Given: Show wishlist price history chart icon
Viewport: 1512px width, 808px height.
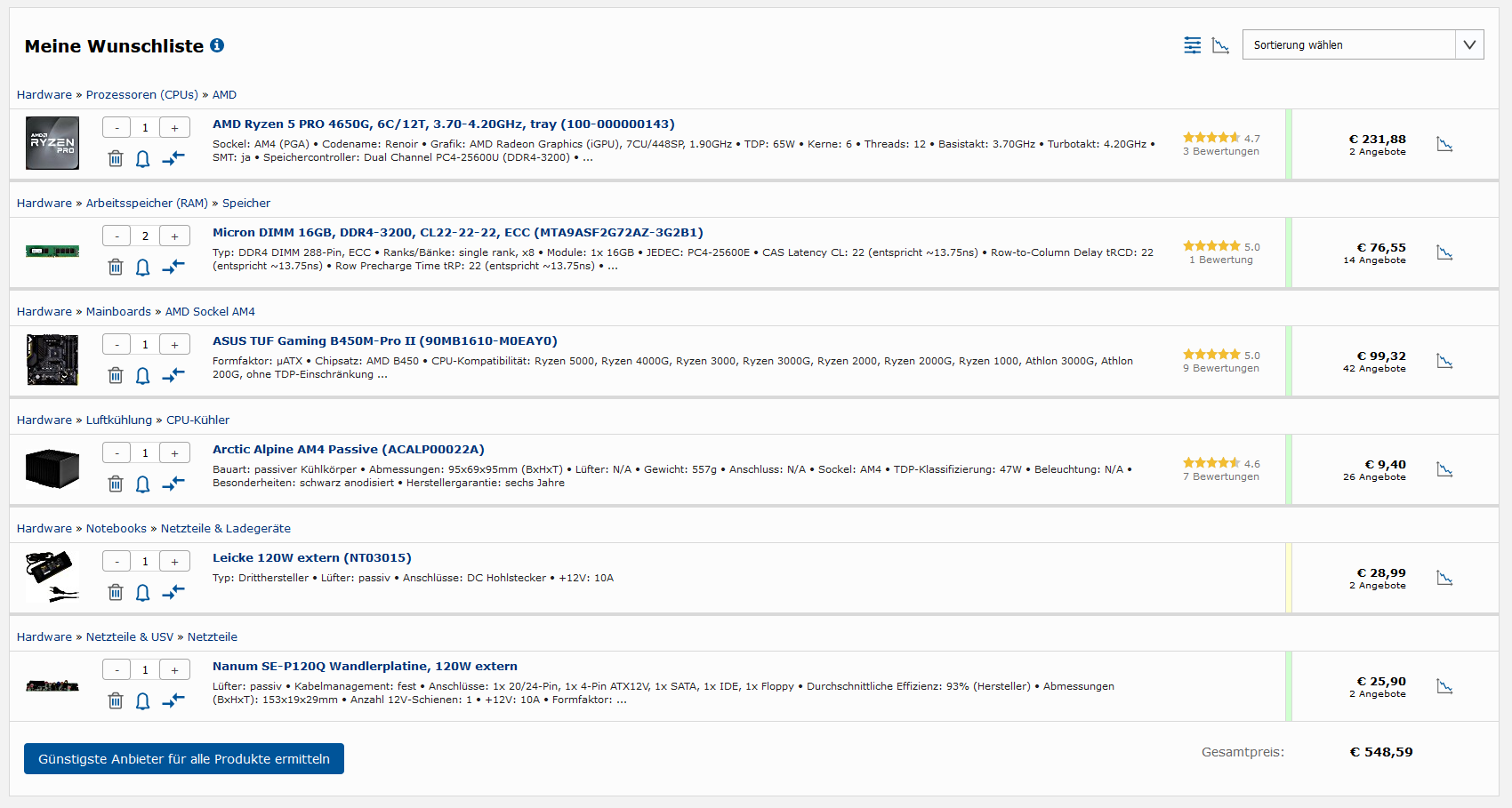Looking at the screenshot, I should point(1220,45).
